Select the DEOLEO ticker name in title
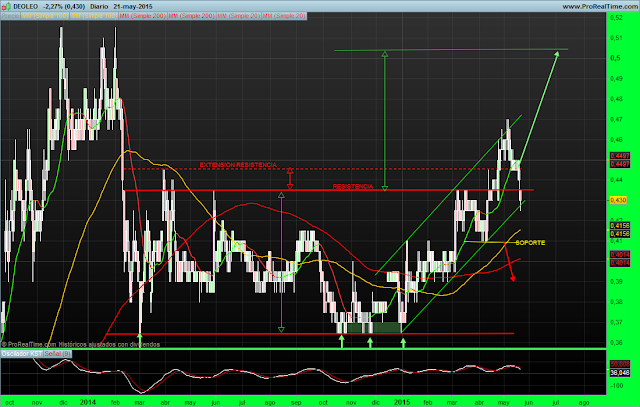 [x=26, y=7]
